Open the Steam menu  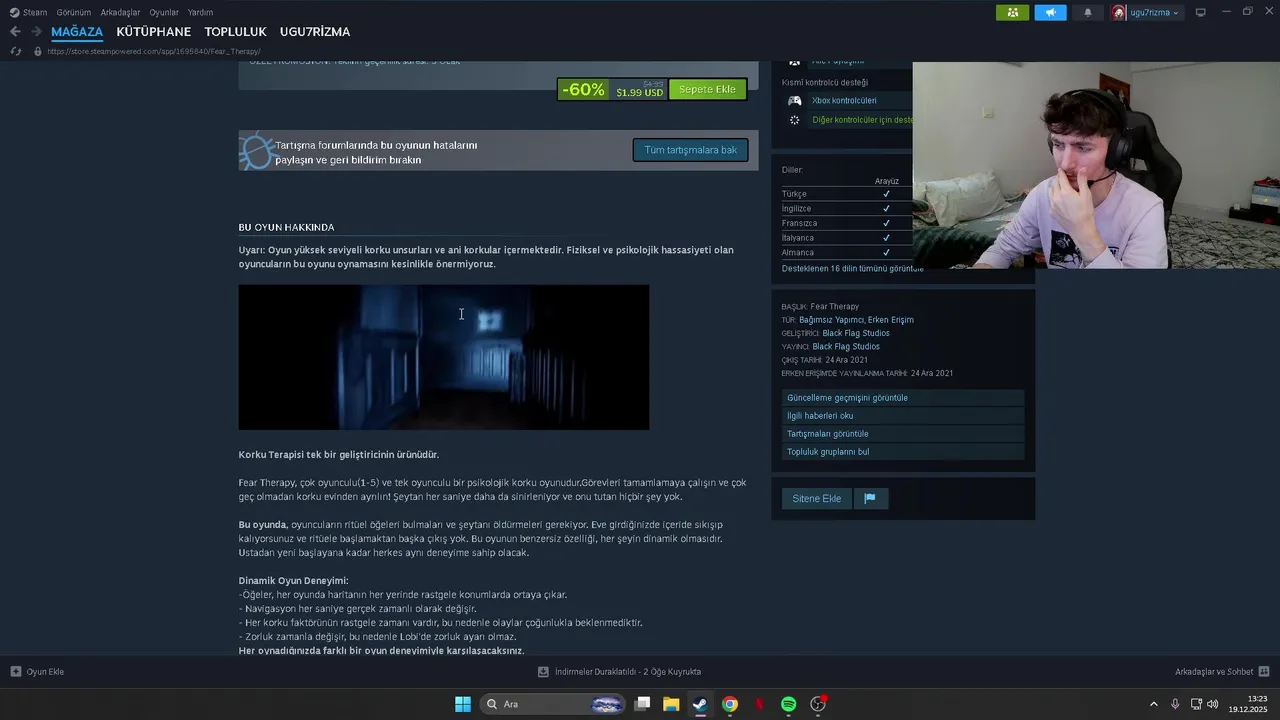coord(35,12)
